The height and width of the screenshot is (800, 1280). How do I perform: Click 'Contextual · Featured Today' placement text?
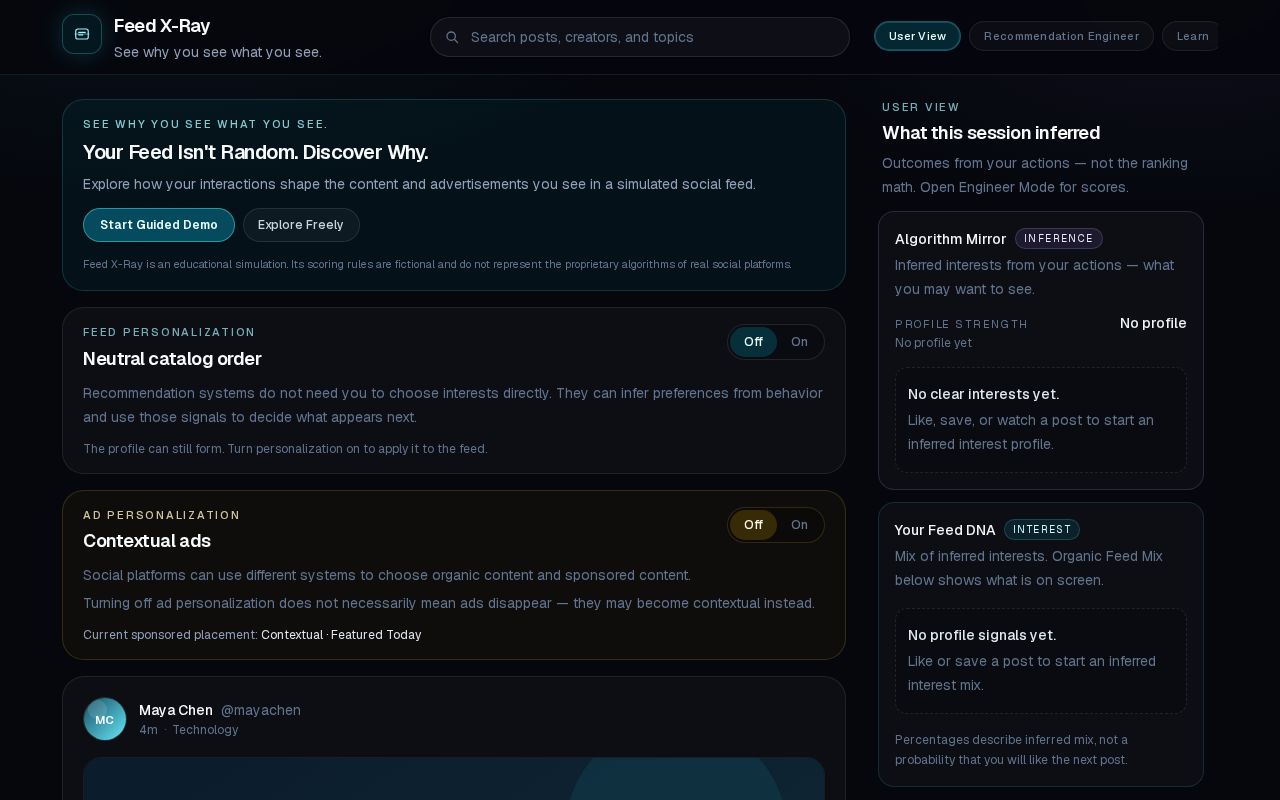point(341,635)
